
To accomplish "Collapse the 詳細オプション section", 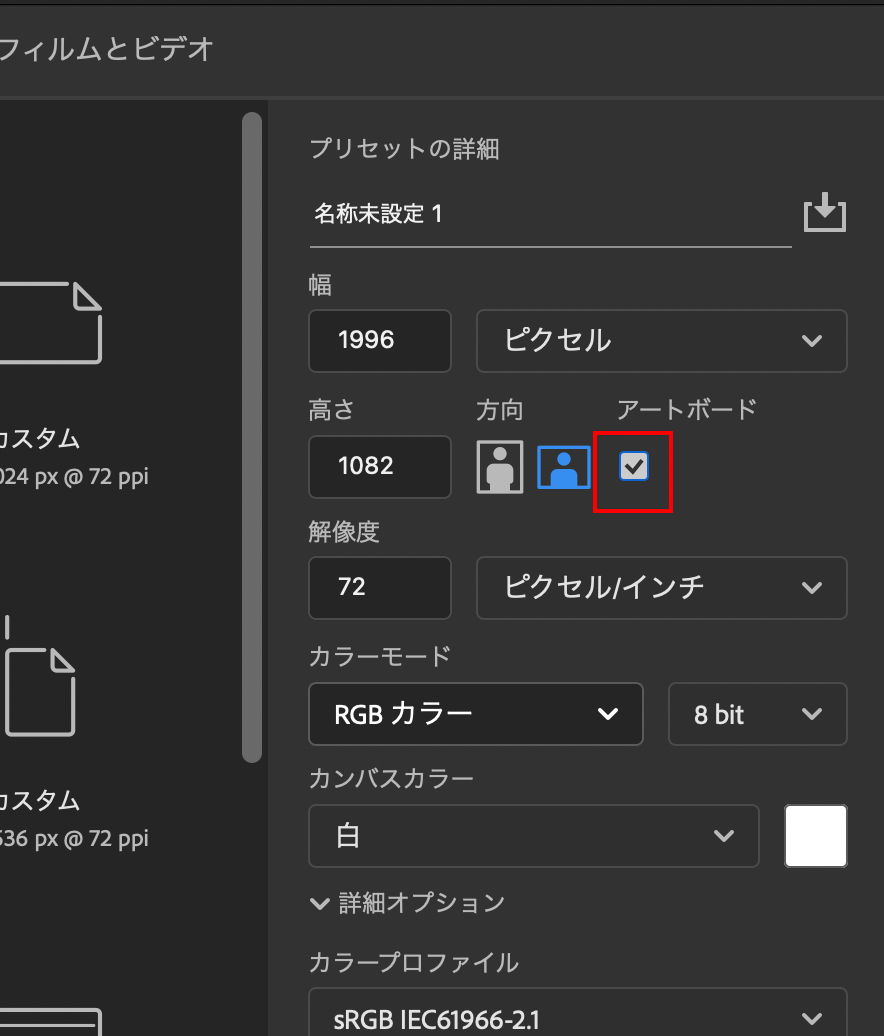I will 407,903.
